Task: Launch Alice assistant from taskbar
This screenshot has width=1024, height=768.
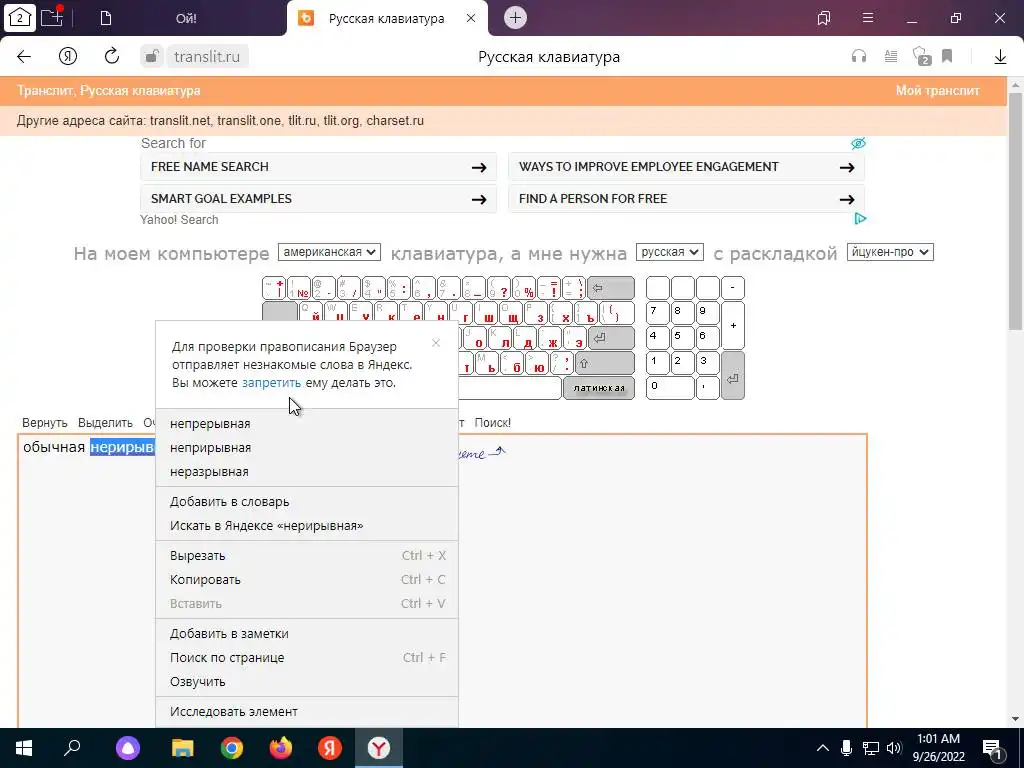Action: (128, 748)
